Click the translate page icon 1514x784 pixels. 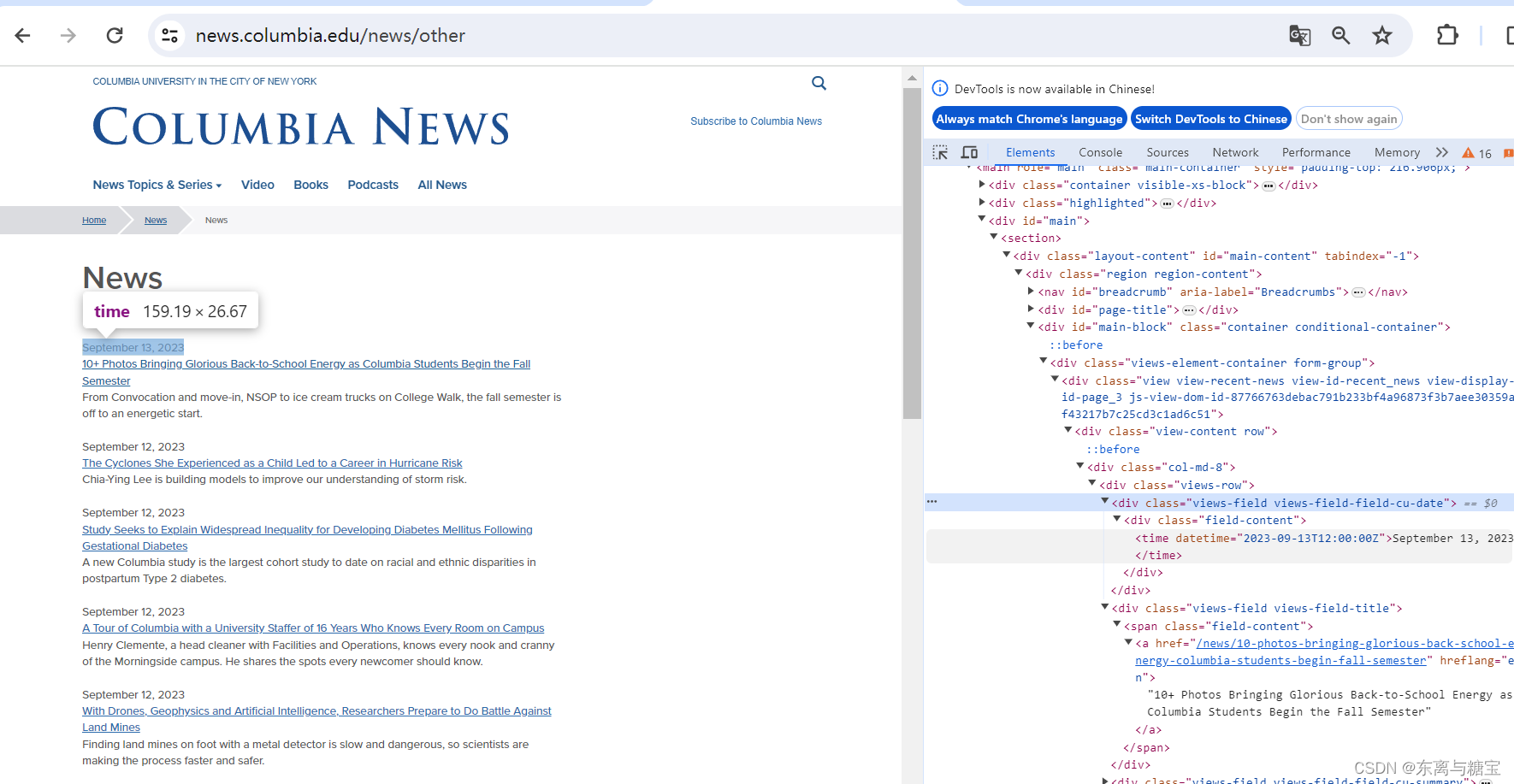click(x=1299, y=35)
